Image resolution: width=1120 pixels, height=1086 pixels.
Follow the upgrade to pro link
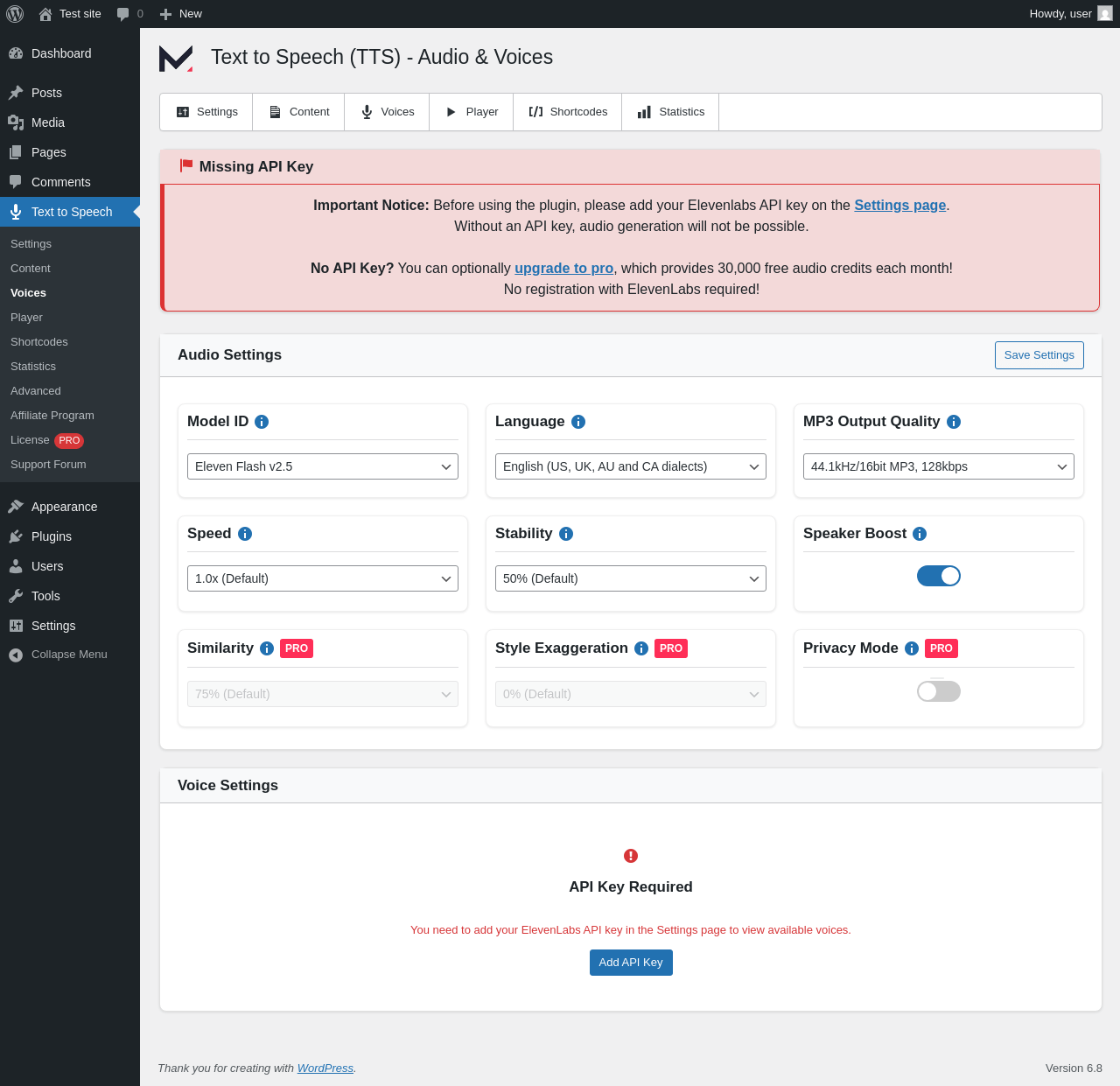pyautogui.click(x=563, y=268)
